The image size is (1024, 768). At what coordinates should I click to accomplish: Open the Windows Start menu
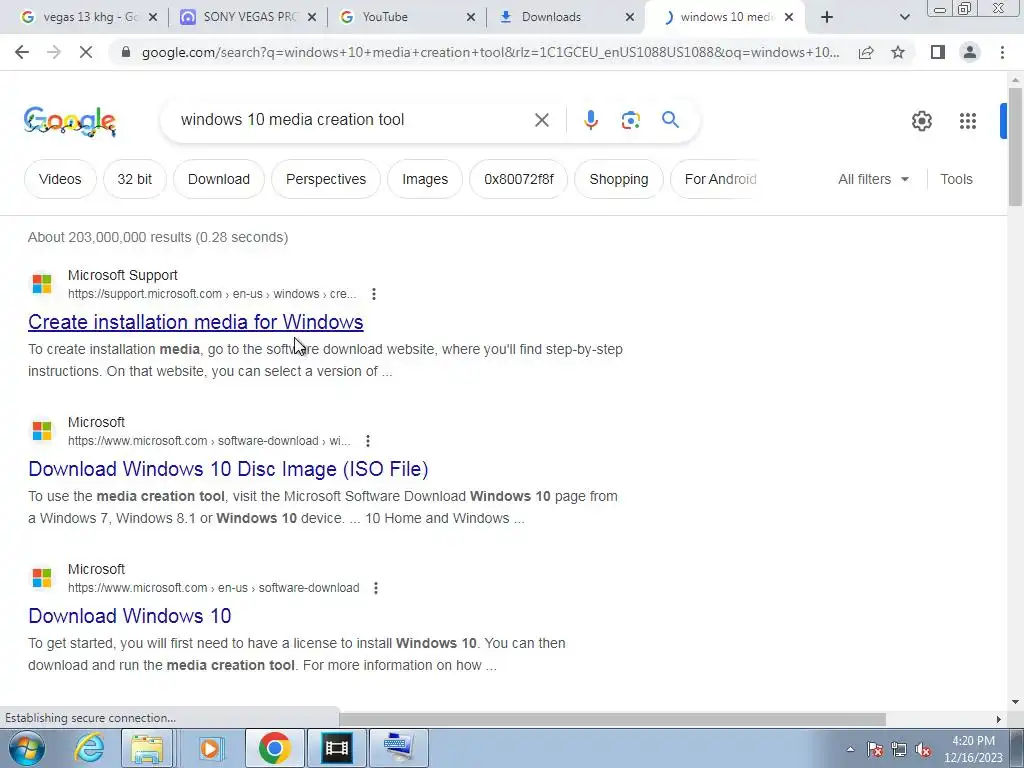point(26,748)
